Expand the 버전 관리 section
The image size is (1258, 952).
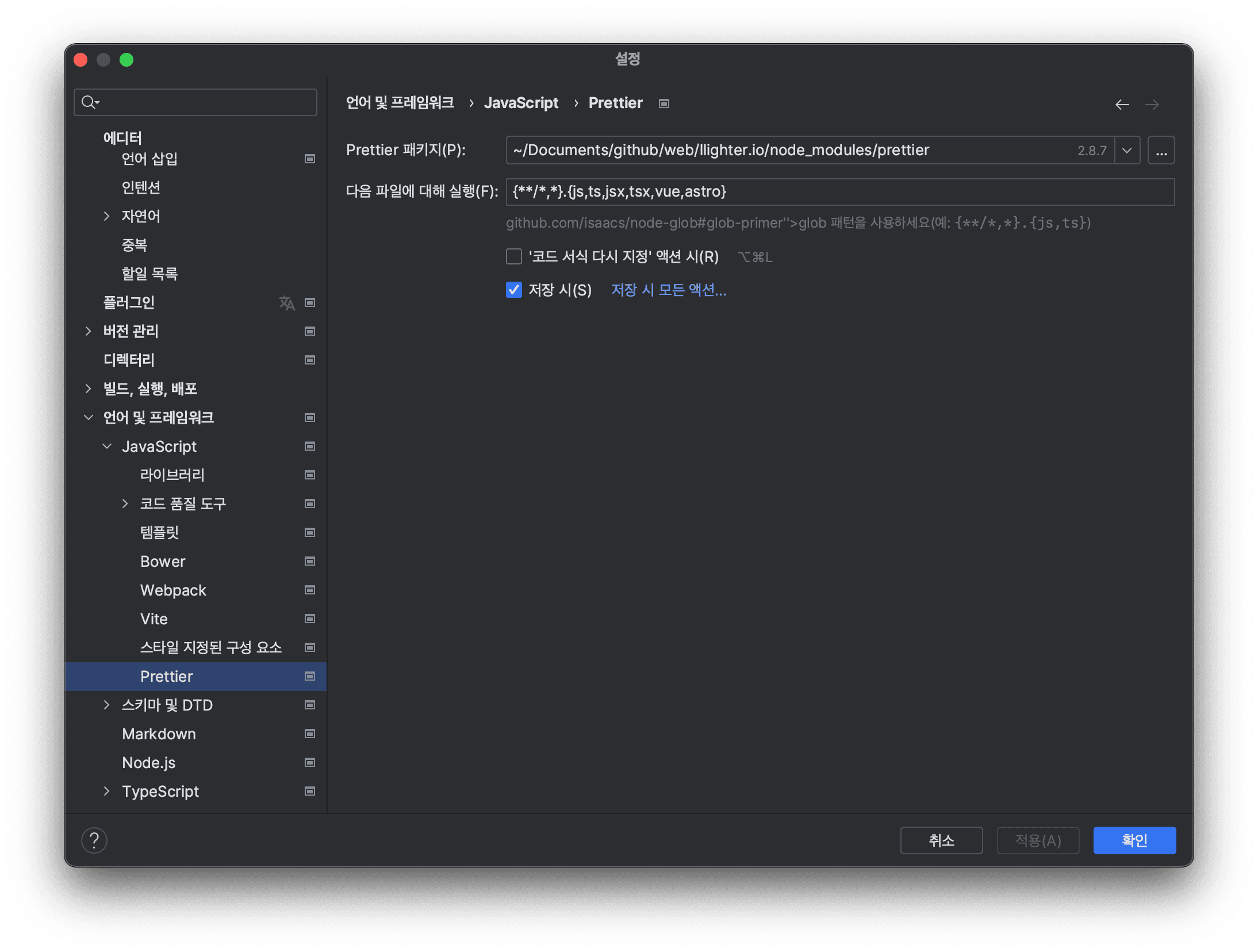click(88, 331)
